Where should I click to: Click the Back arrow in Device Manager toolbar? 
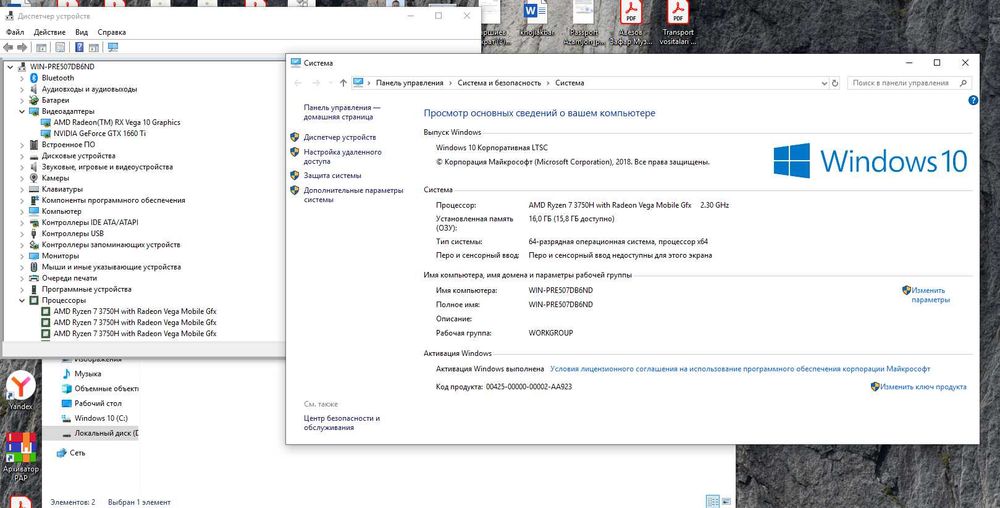(8, 47)
